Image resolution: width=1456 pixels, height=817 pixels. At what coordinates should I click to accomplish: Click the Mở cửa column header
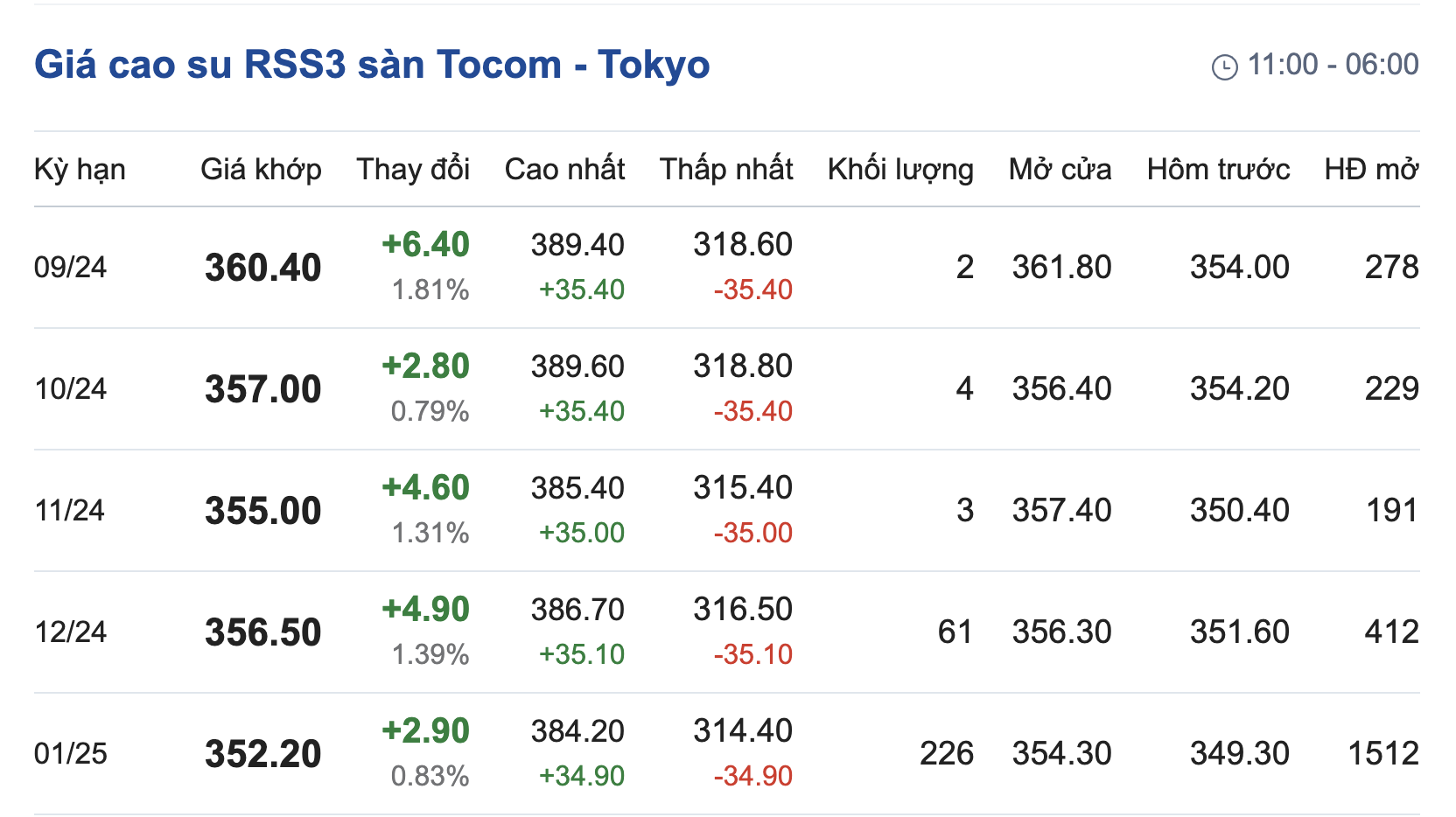point(1060,169)
